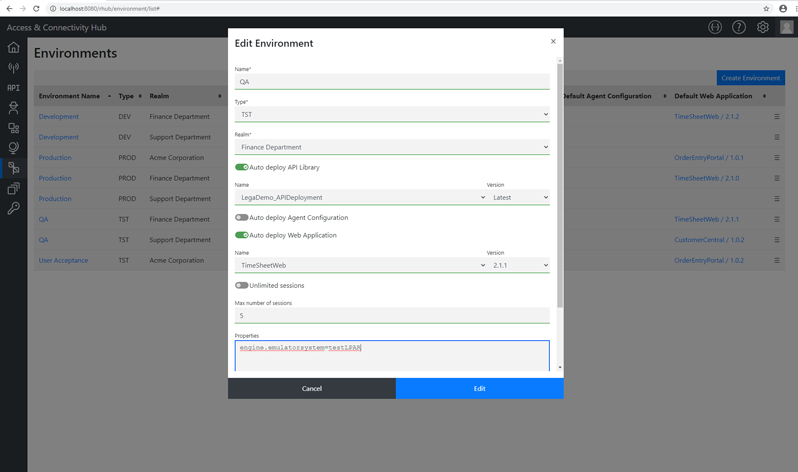
Task: Click the dialog vertical scrollbar thumb
Action: (560, 185)
